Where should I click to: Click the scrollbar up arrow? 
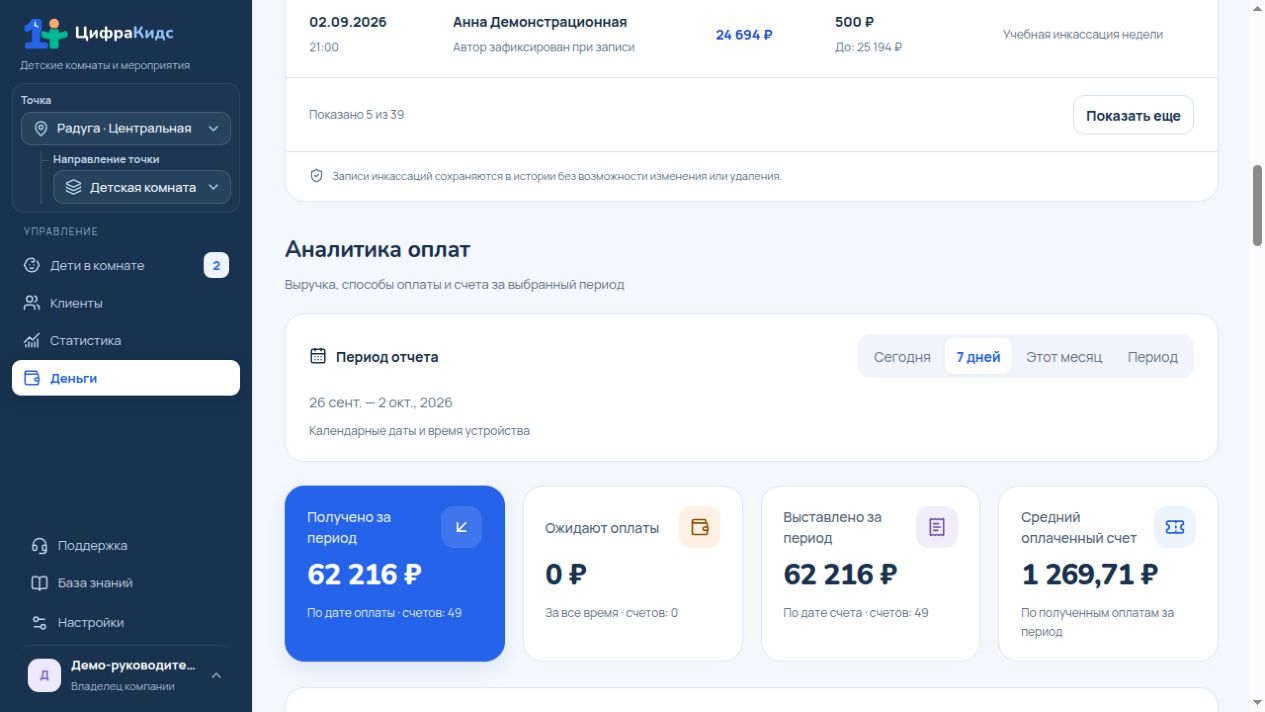tap(1257, 8)
